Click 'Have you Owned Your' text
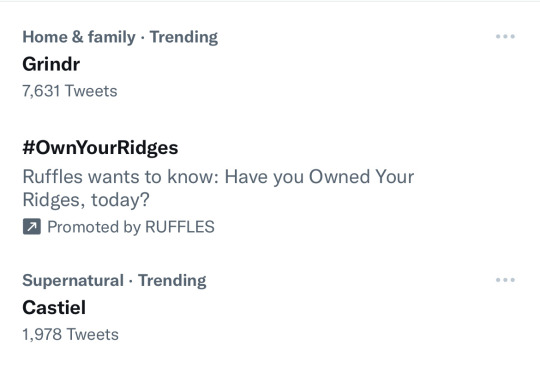This screenshot has width=540, height=368. 319,177
